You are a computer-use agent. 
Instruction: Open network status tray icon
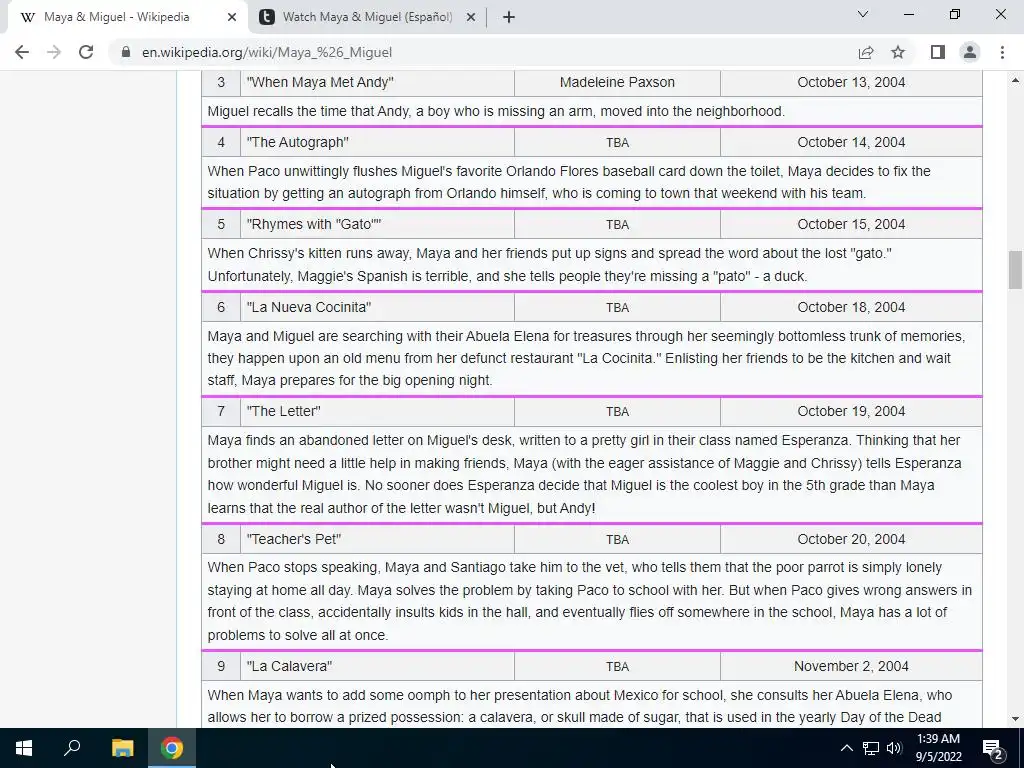[x=871, y=748]
